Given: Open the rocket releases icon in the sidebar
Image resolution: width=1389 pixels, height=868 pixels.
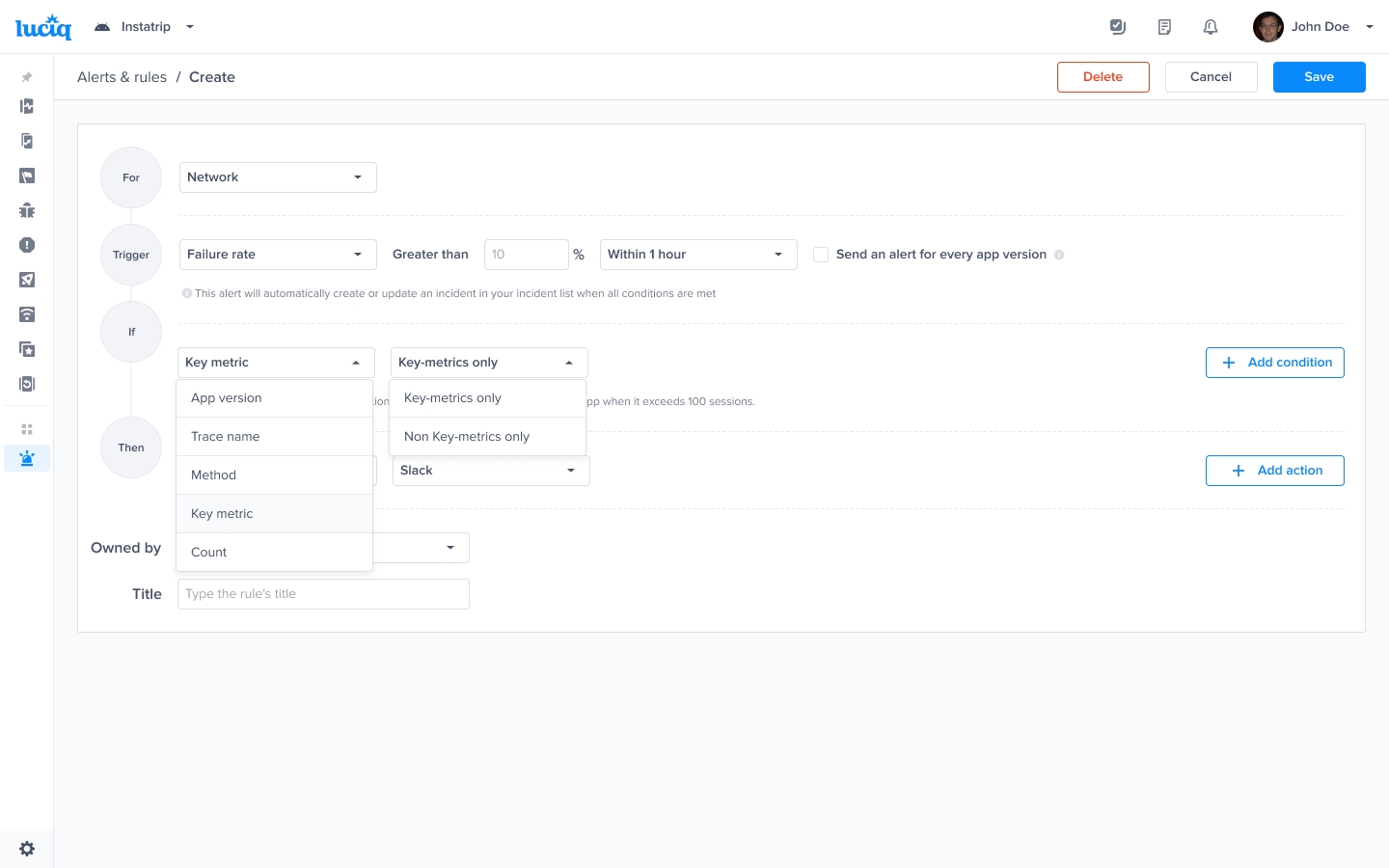Looking at the screenshot, I should [x=27, y=280].
